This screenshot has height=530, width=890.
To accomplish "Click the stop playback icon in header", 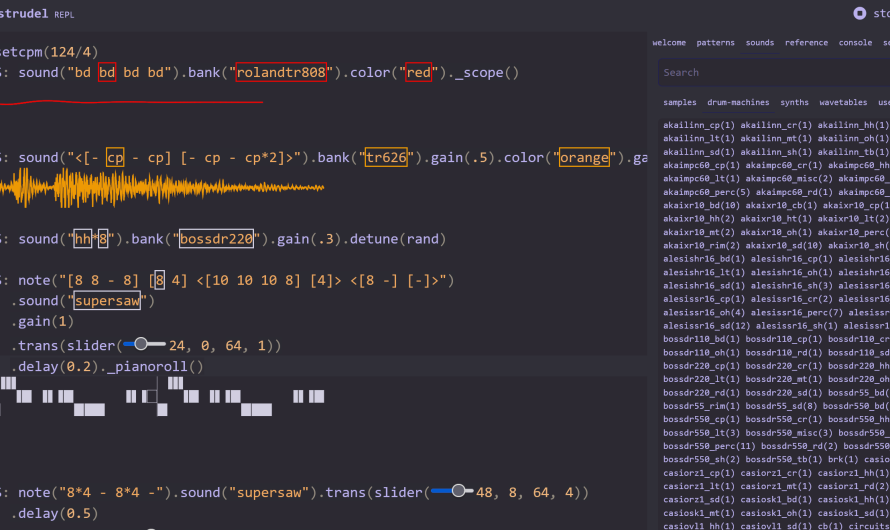I will pos(859,13).
